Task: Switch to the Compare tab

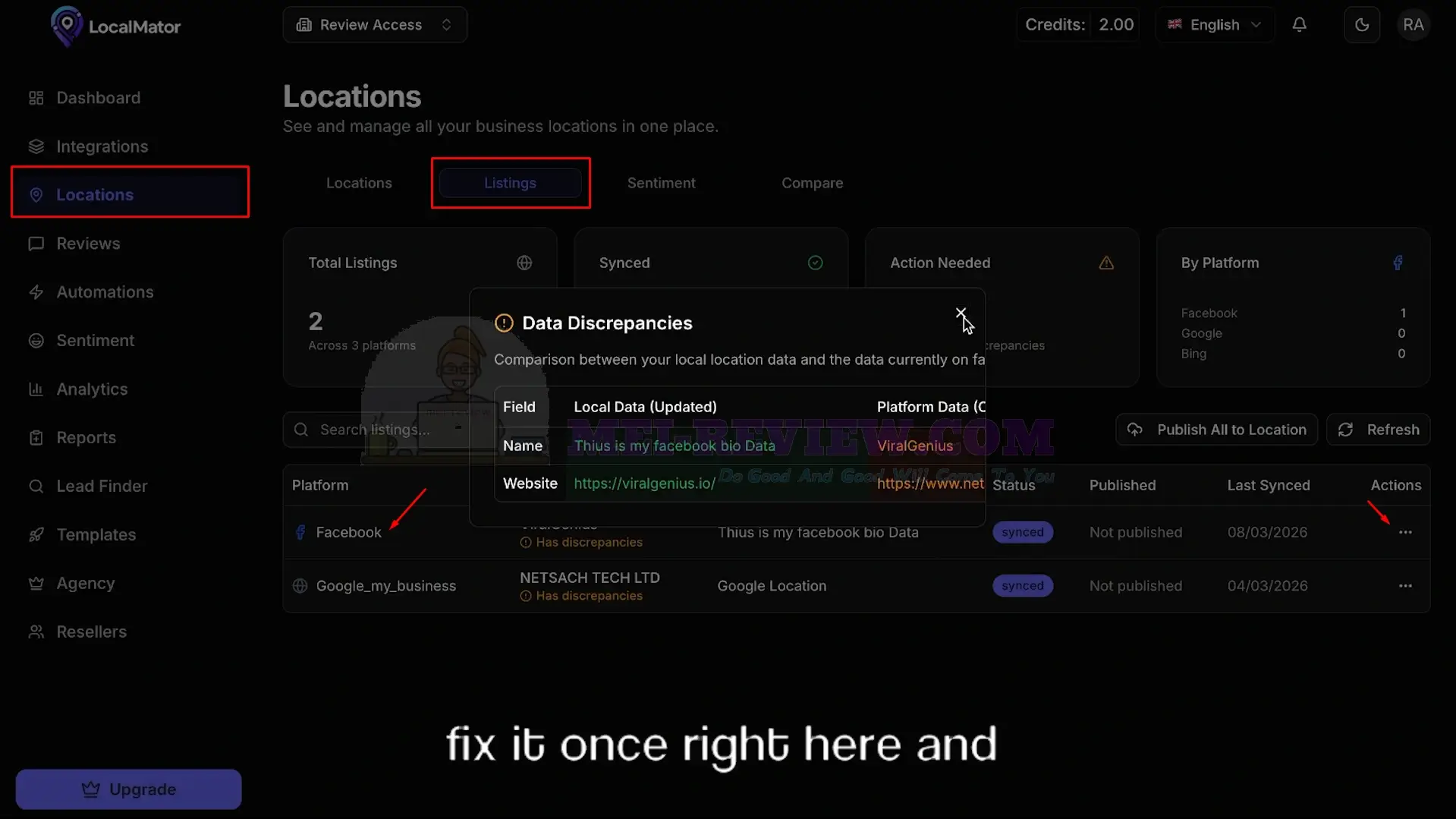Action: click(x=812, y=183)
